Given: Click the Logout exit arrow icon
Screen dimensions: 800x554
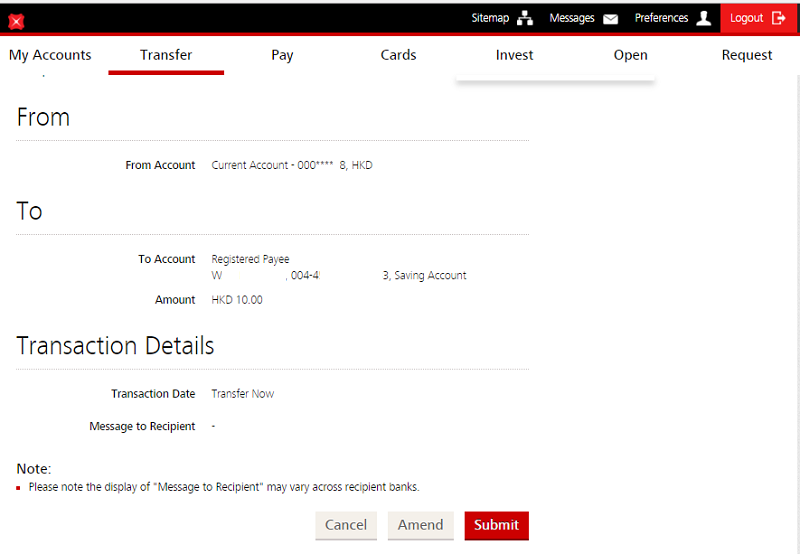Looking at the screenshot, I should 779,18.
